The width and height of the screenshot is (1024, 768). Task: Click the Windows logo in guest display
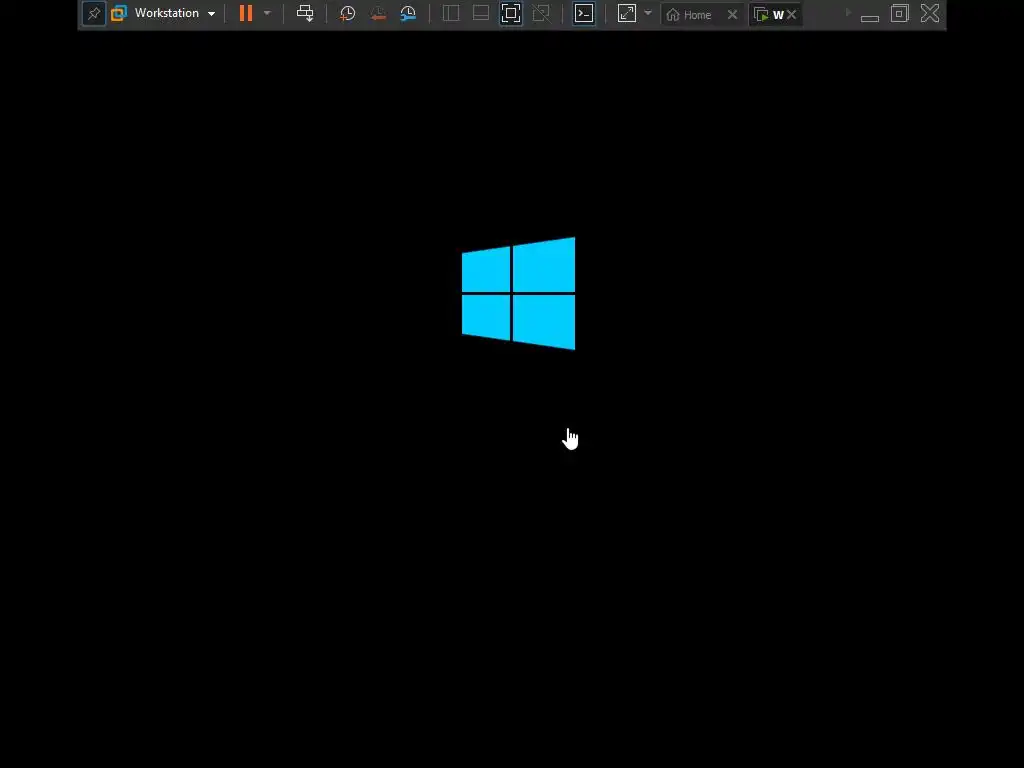[519, 293]
